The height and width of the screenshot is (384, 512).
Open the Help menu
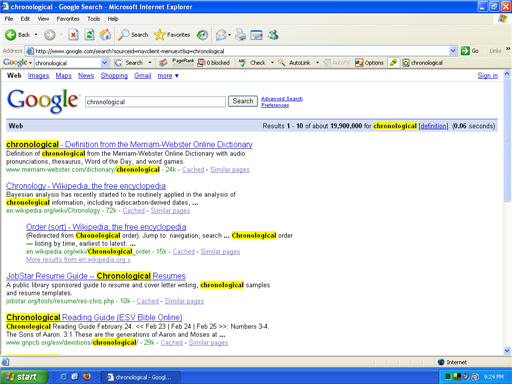point(113,19)
